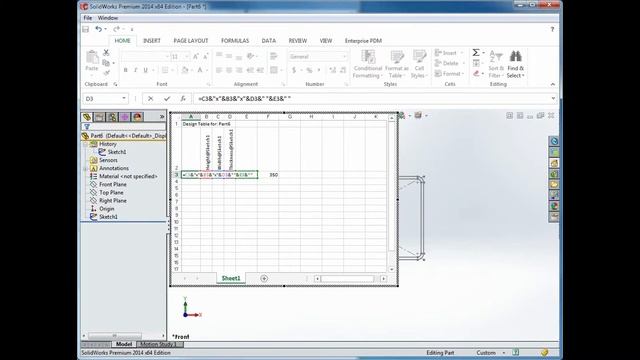Expand the formula bar arrow

pos(553,98)
